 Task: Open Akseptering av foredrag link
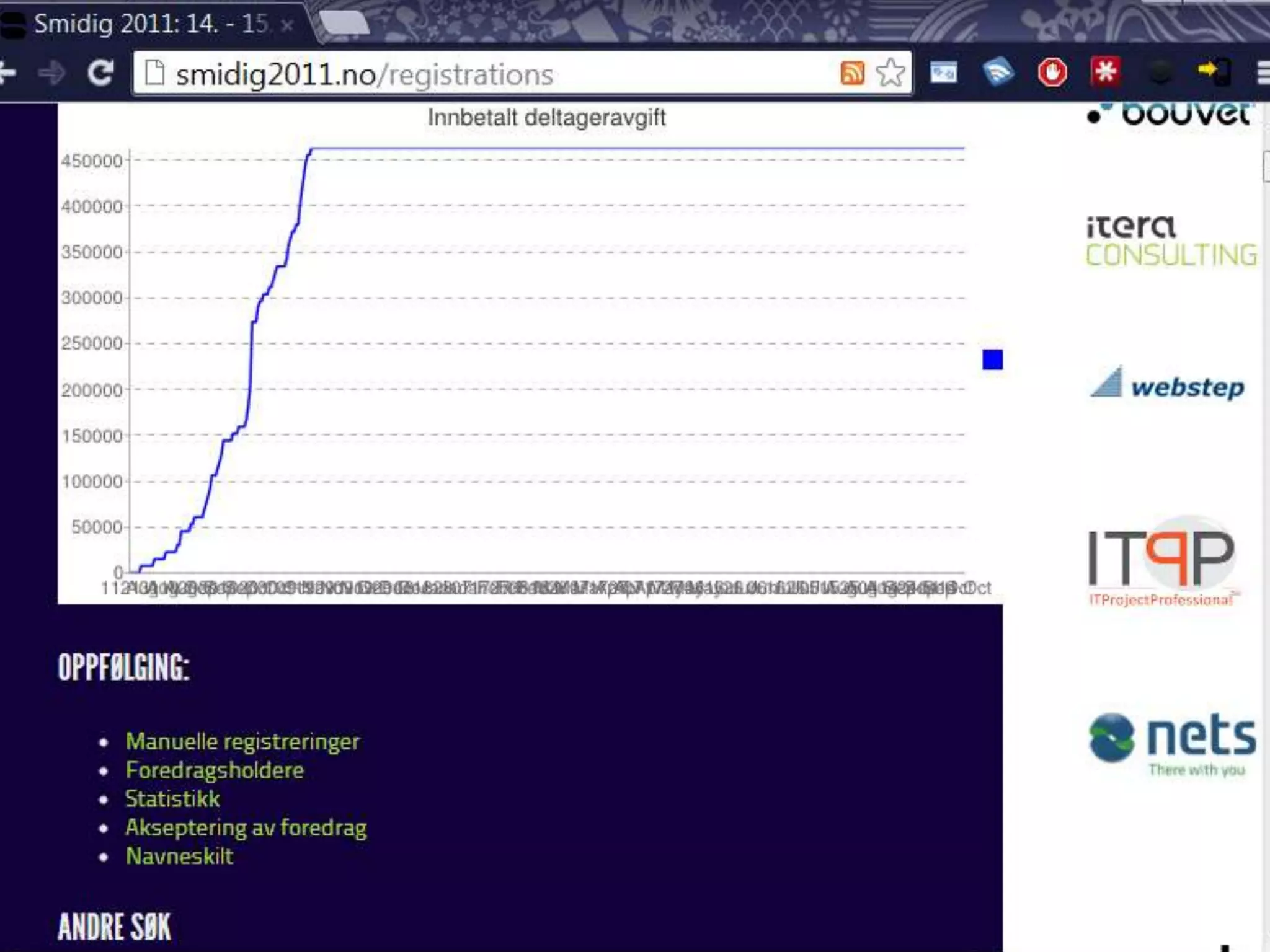click(246, 827)
